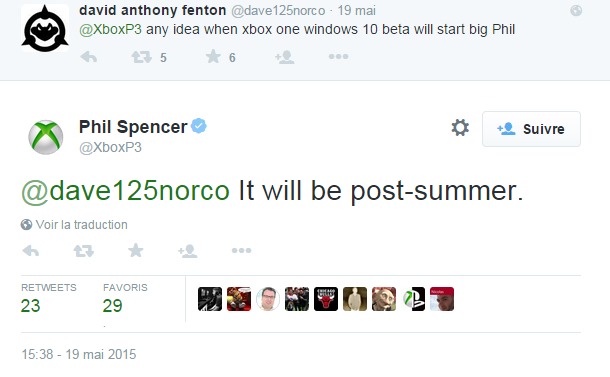The height and width of the screenshot is (377, 610).
Task: Open more menu on Phil Spencer's tweet
Action: click(242, 250)
